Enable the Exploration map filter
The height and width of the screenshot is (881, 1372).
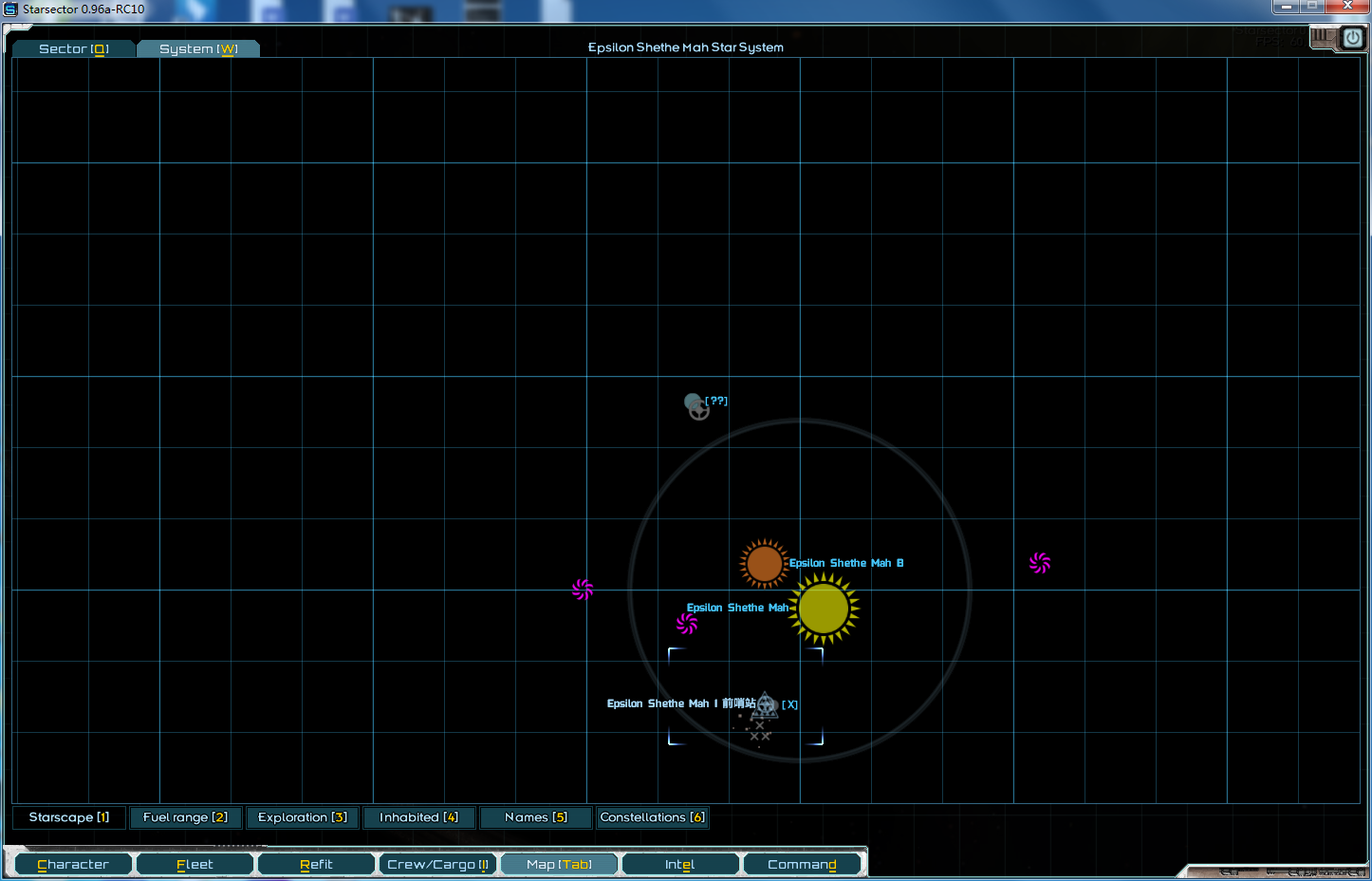(x=303, y=817)
